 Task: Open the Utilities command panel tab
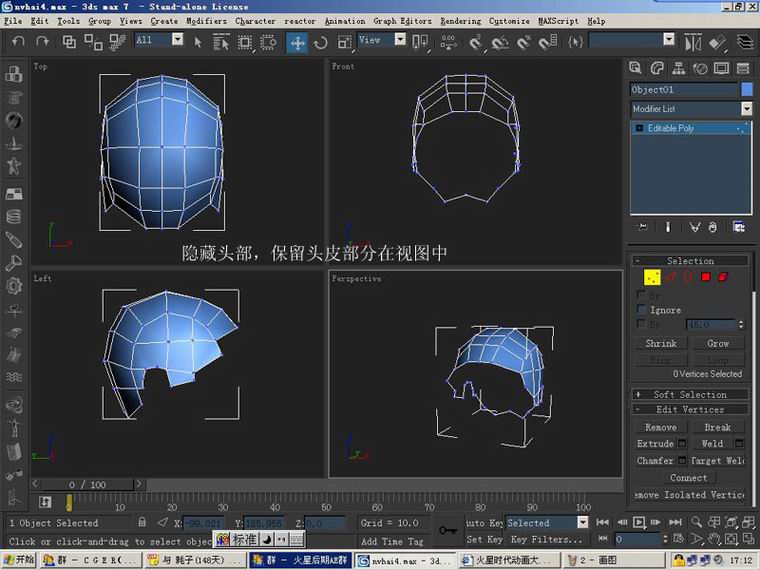(x=743, y=68)
